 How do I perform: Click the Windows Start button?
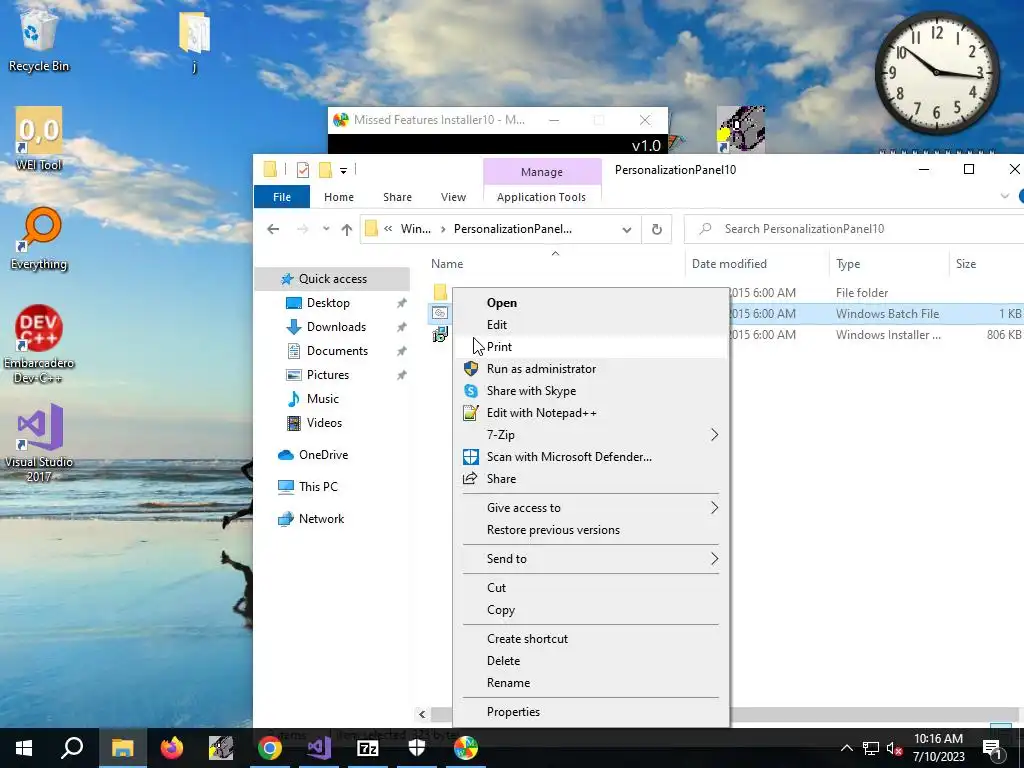(24, 748)
